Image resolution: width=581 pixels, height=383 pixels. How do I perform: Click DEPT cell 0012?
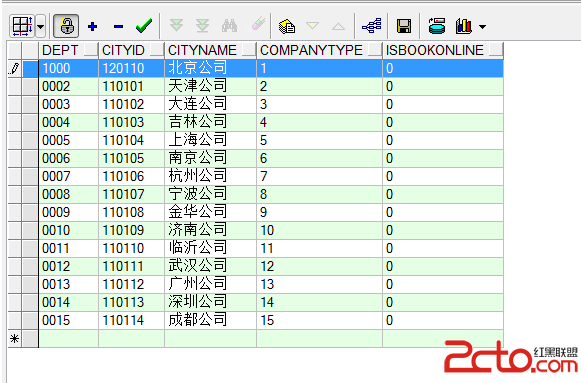point(69,266)
